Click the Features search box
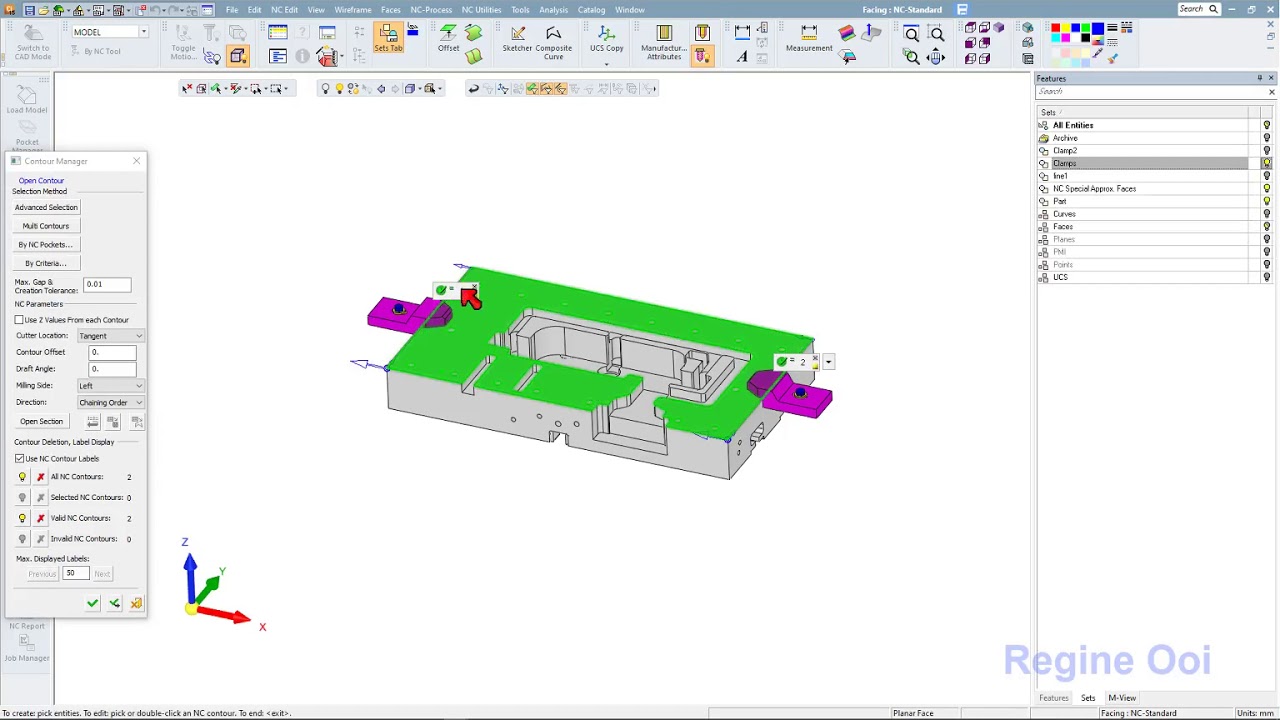Screen dimensions: 1280x720 coord(1150,92)
